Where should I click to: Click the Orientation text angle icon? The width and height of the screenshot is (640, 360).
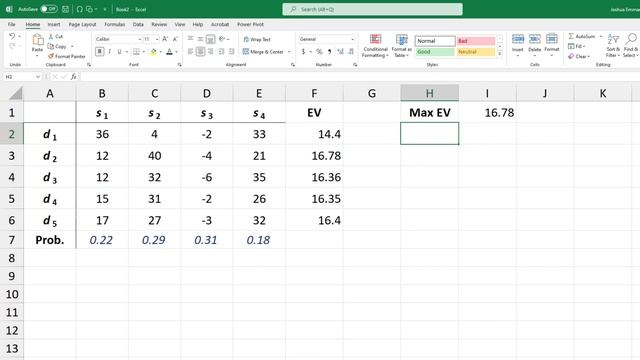click(x=222, y=39)
